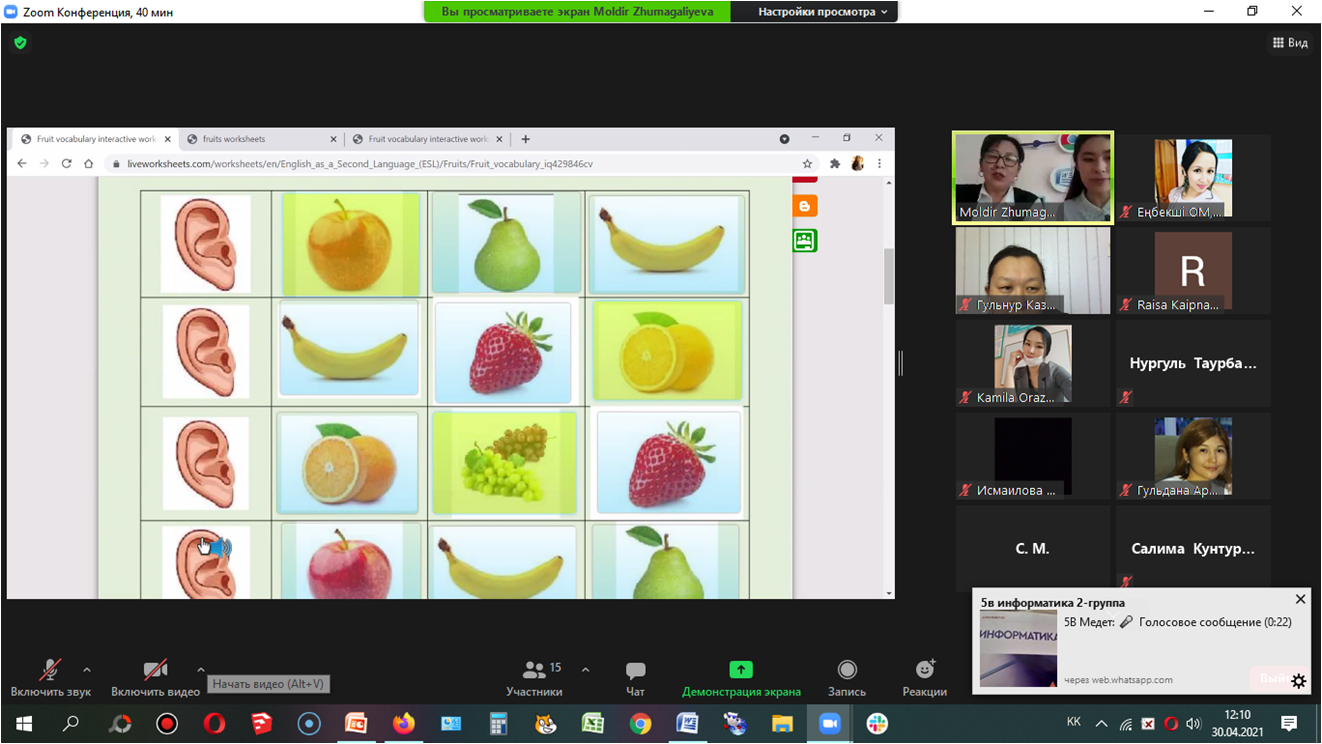
Task: Open Google Chrome from the taskbar
Action: click(640, 723)
